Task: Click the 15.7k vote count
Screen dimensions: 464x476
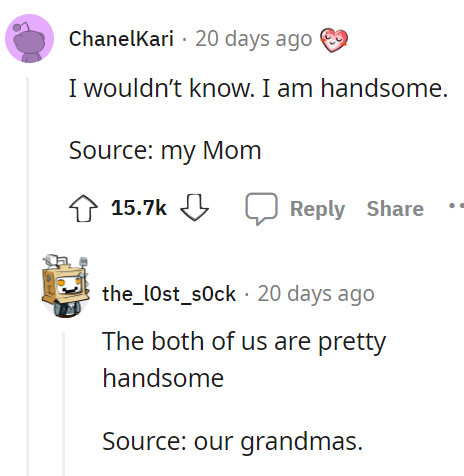Action: [139, 208]
